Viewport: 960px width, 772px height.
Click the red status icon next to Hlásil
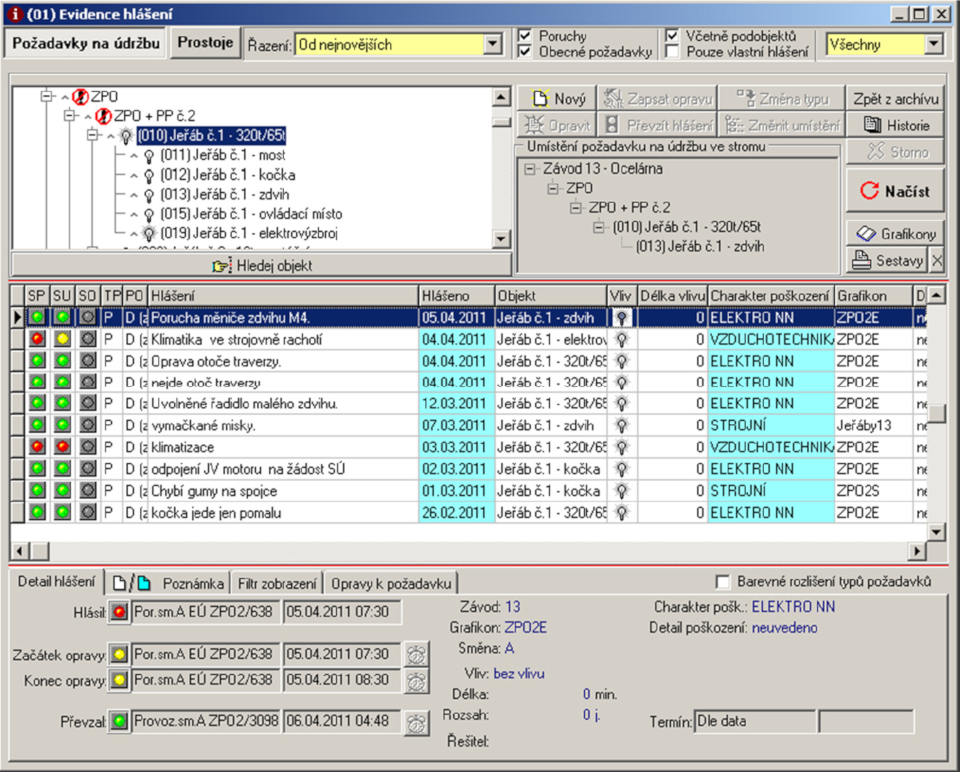(119, 612)
